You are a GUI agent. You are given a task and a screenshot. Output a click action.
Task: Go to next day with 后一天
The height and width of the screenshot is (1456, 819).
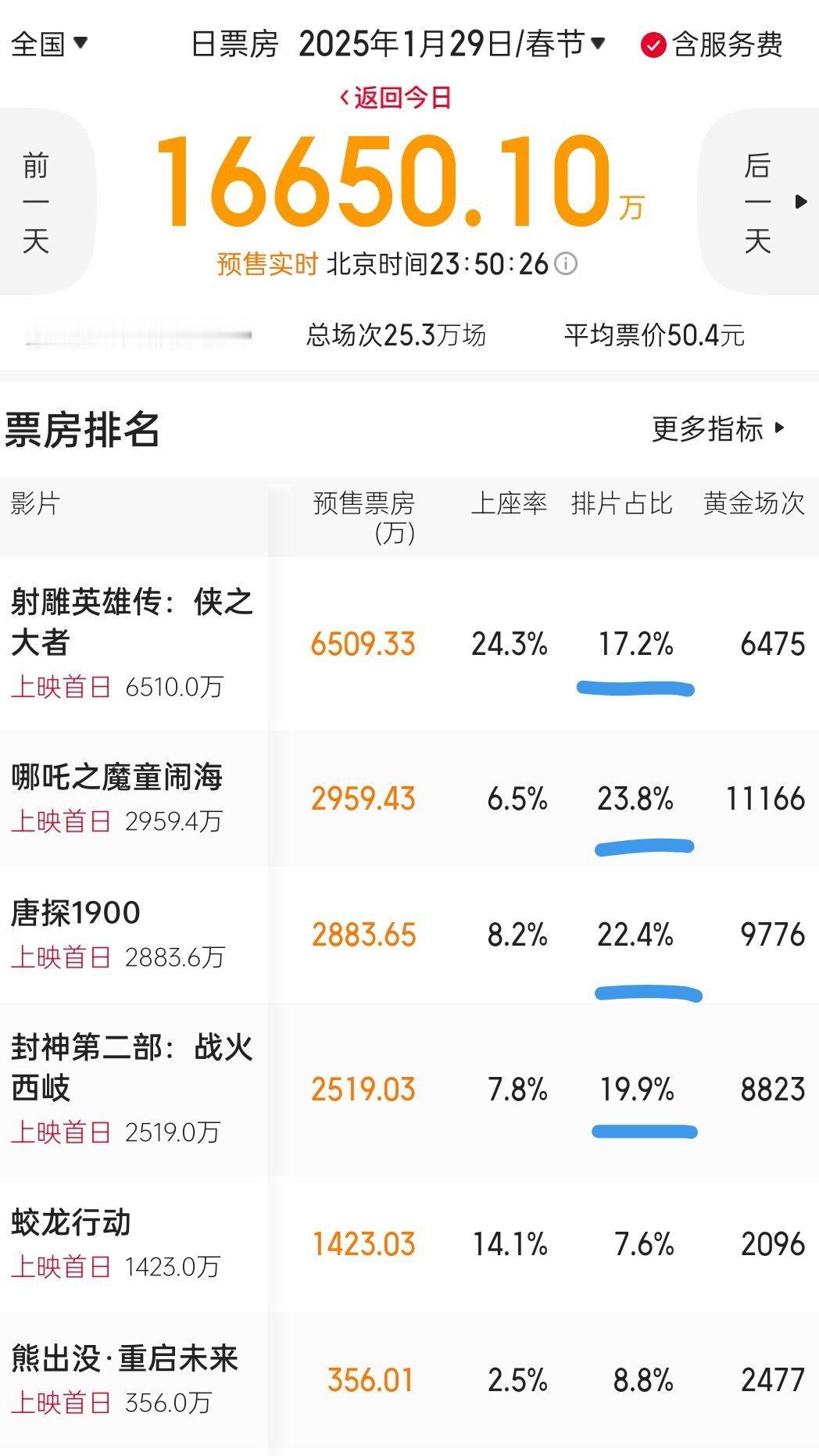pos(758,203)
